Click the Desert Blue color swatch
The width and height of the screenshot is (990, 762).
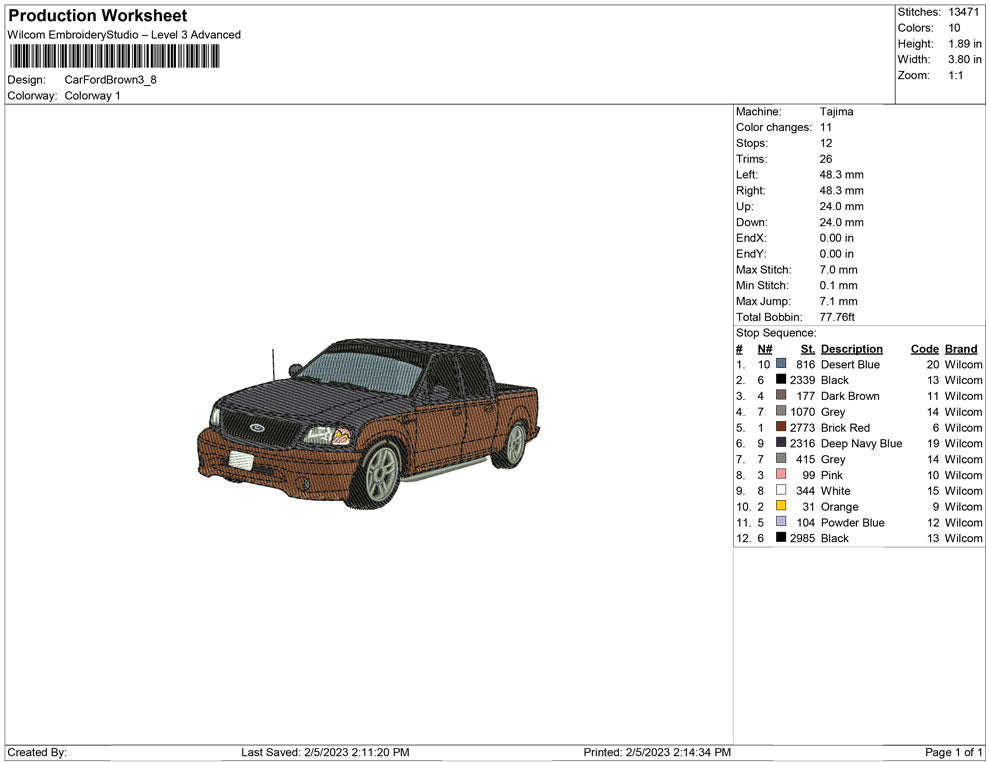[x=781, y=364]
